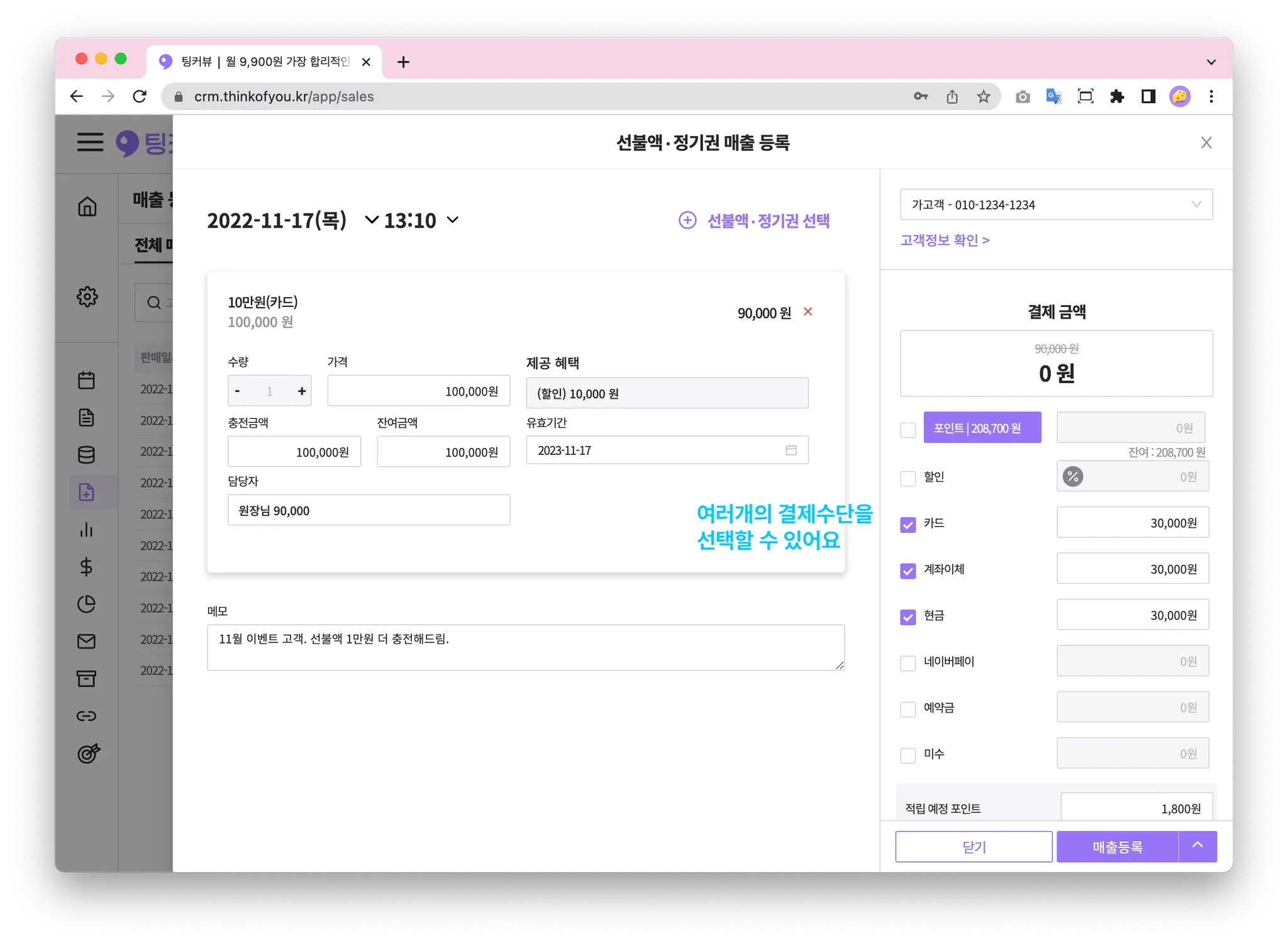Open the mail envelope sidebar icon
This screenshot has width=1288, height=945.
[86, 641]
